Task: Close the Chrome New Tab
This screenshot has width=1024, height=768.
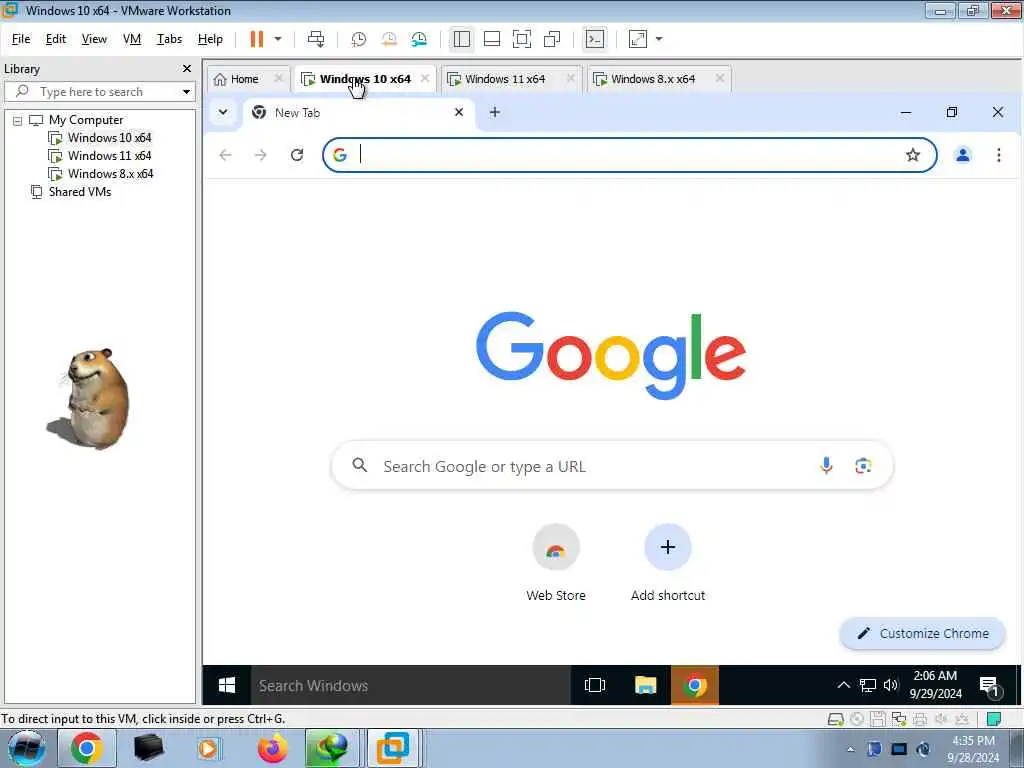Action: tap(459, 112)
